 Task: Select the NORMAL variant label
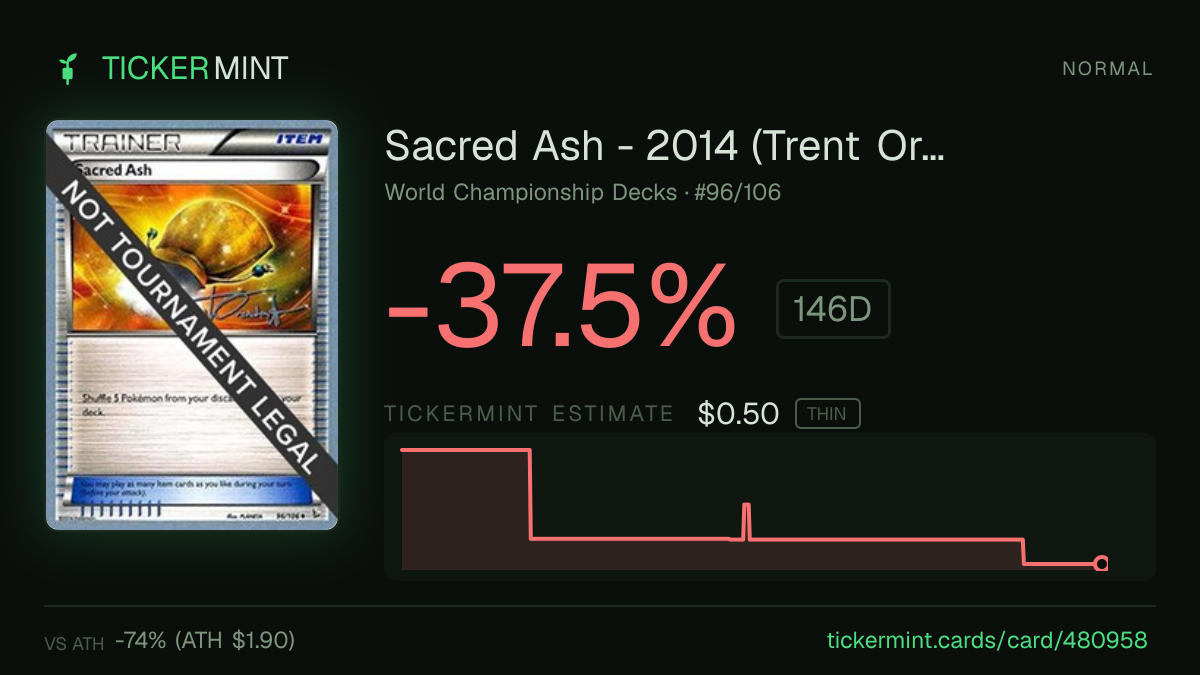[1107, 69]
